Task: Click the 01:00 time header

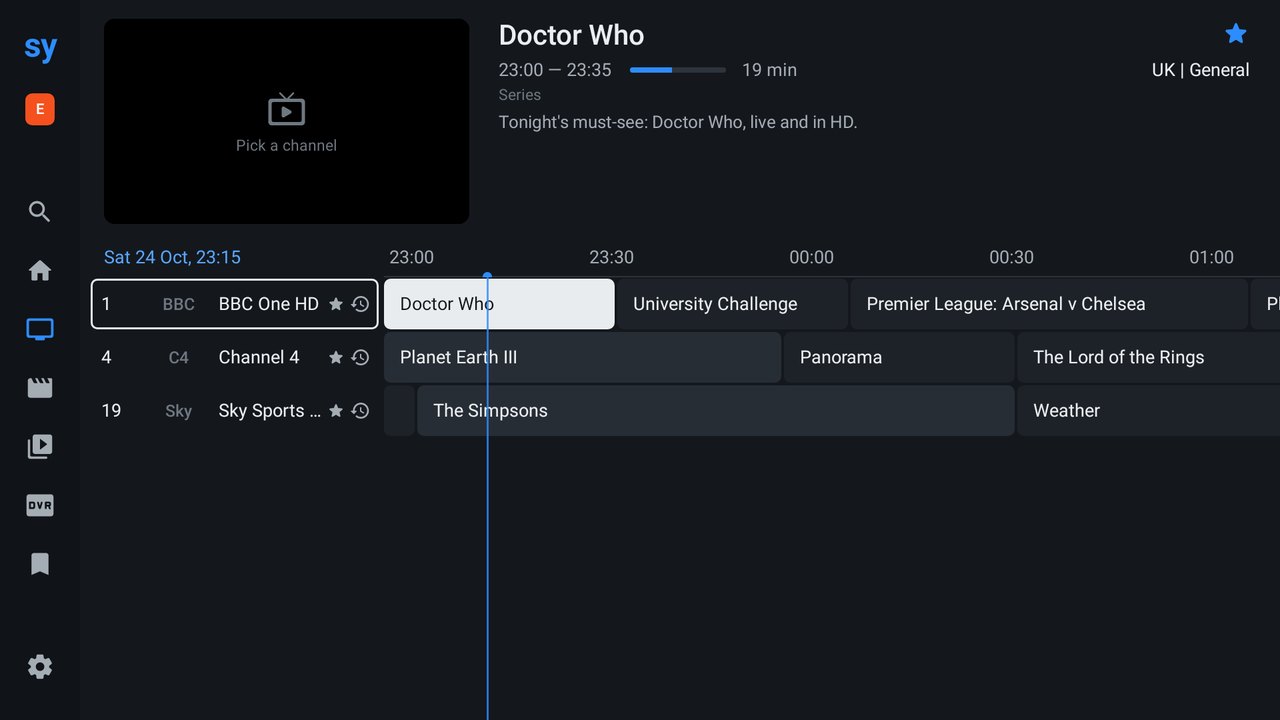Action: (x=1211, y=257)
